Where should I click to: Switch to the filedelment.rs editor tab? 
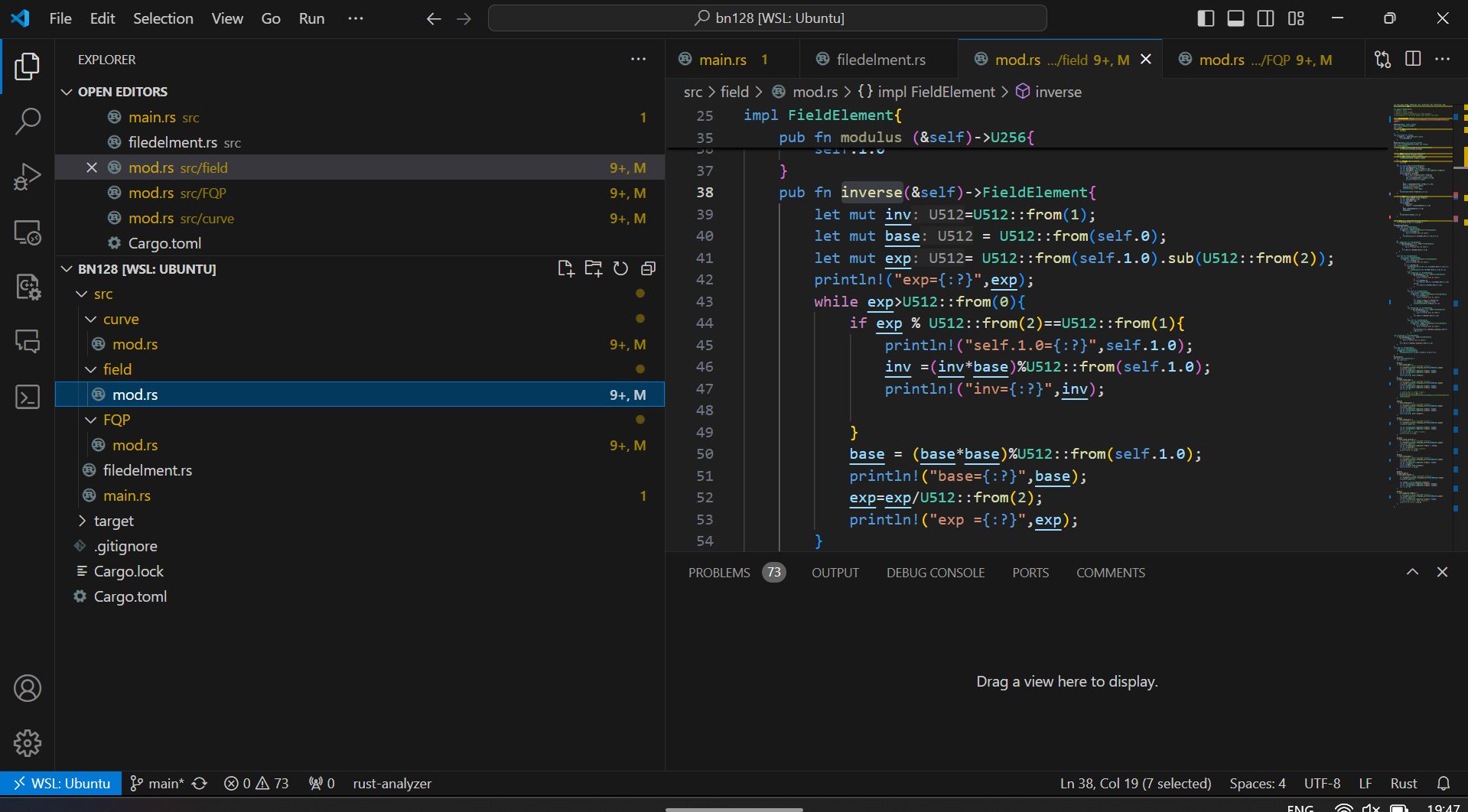878,60
